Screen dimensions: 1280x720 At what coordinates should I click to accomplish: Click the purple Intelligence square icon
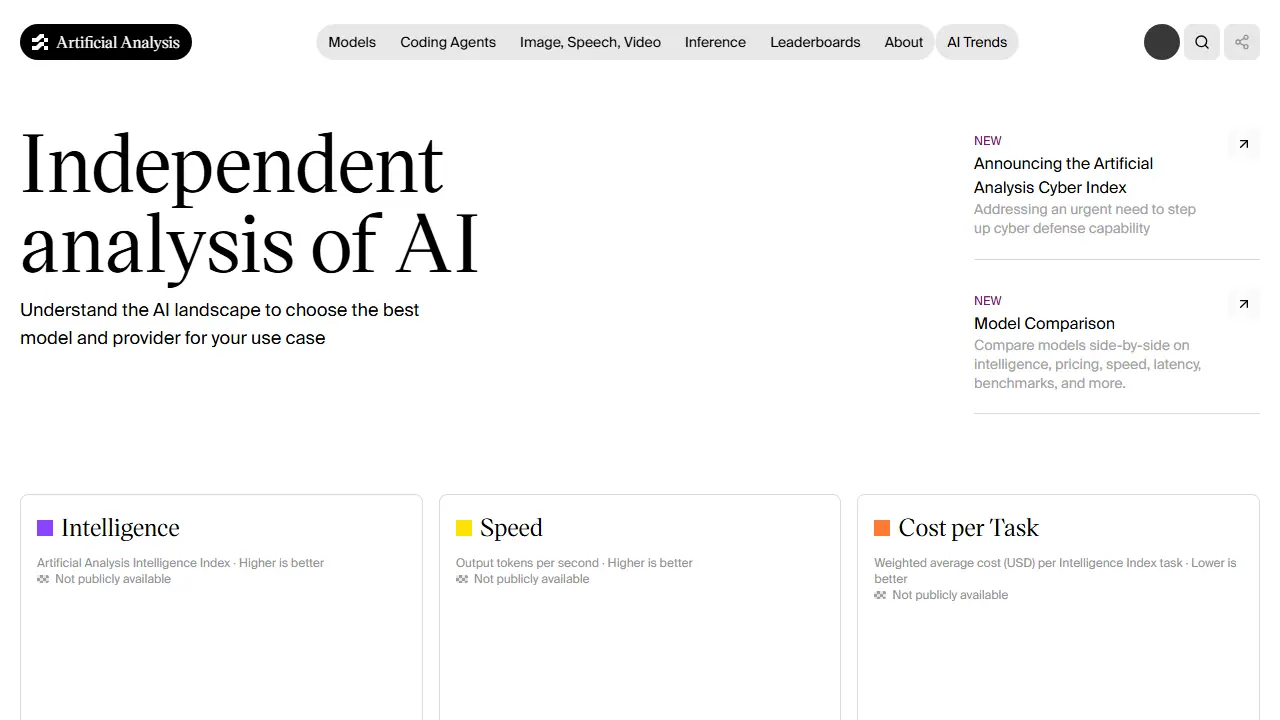point(45,528)
